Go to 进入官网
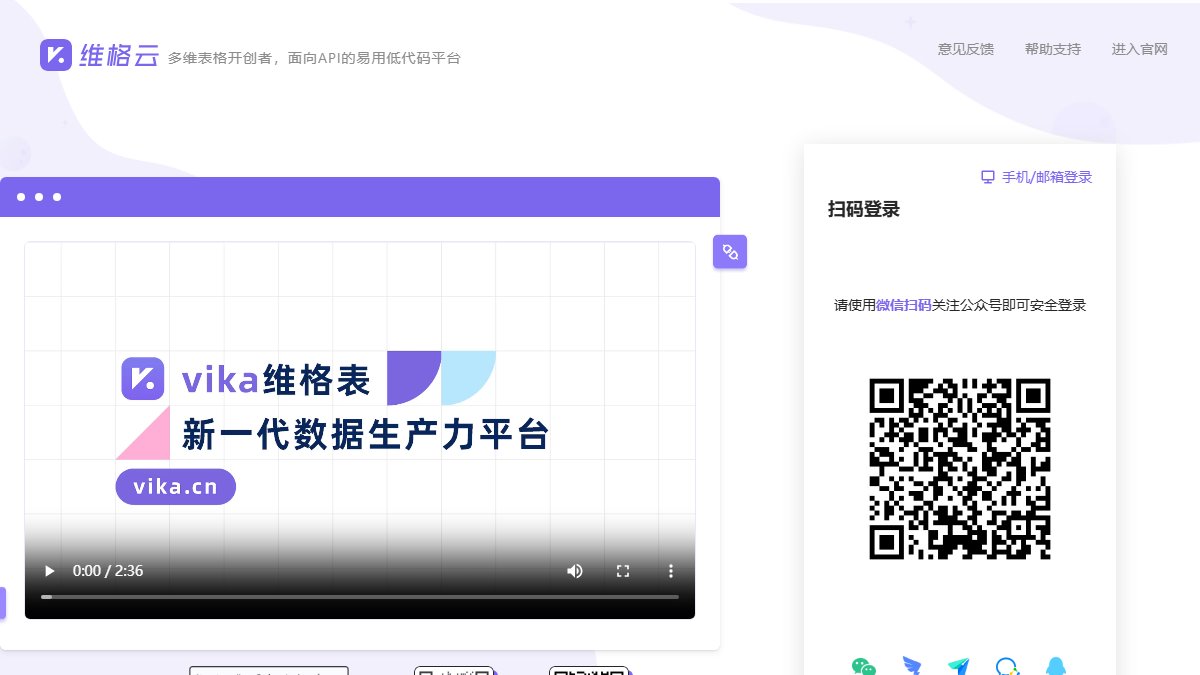1200x675 pixels. point(1140,49)
